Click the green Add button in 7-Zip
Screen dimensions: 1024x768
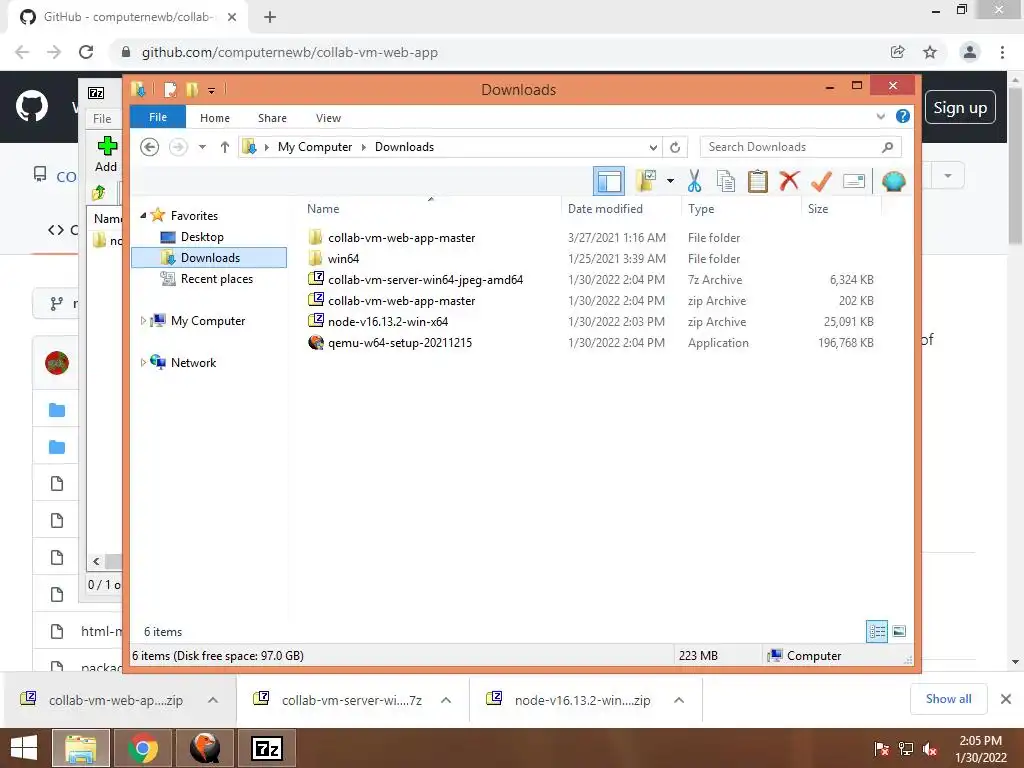106,154
